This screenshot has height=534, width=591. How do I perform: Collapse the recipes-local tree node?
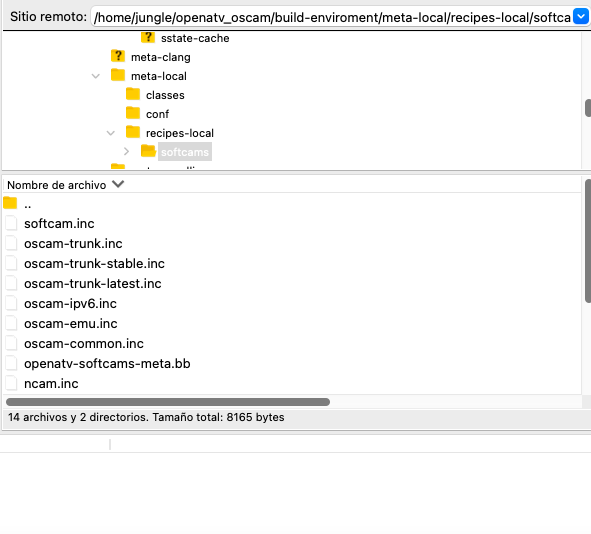coord(110,133)
